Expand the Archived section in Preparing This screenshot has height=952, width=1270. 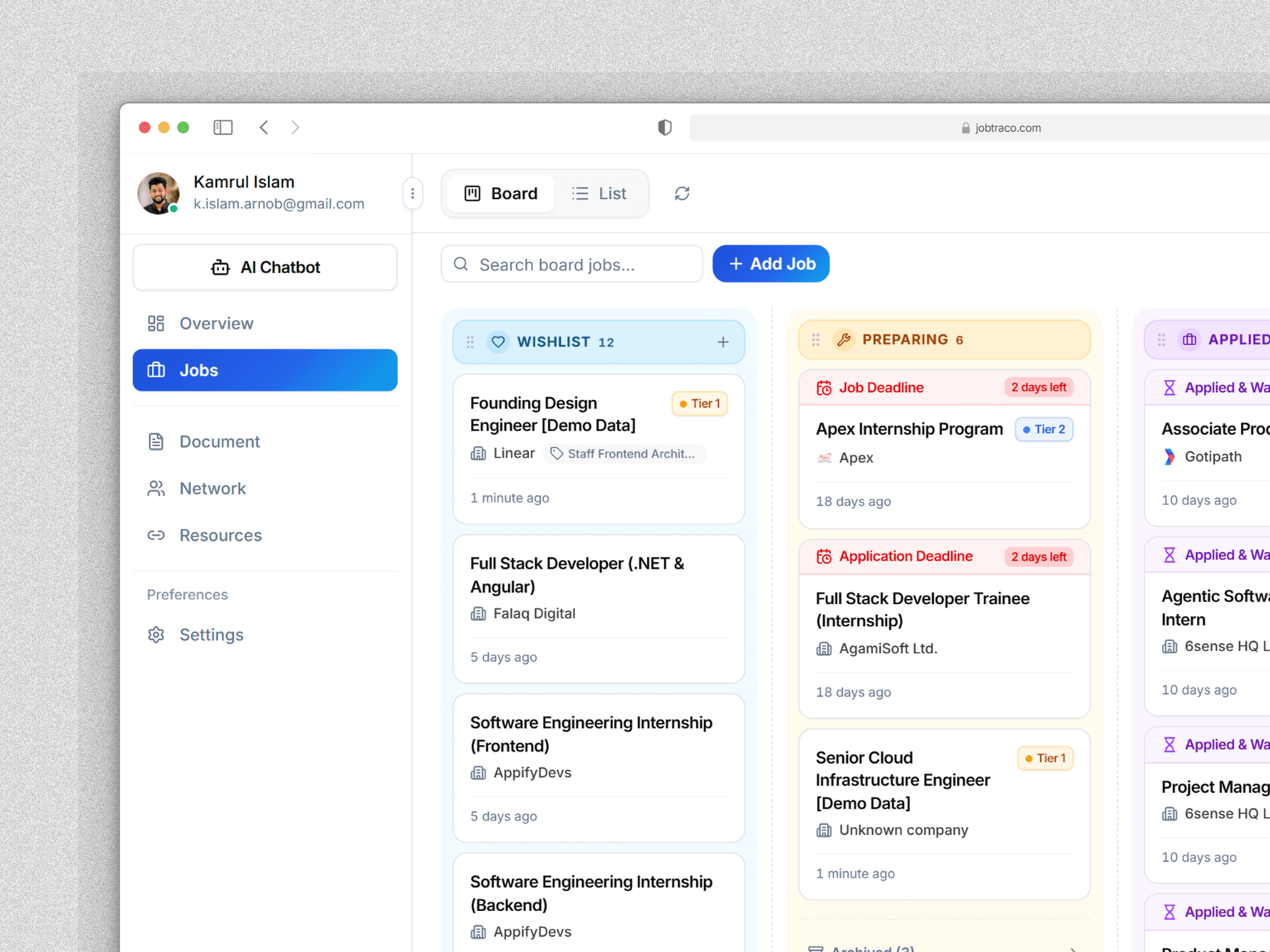(x=945, y=948)
